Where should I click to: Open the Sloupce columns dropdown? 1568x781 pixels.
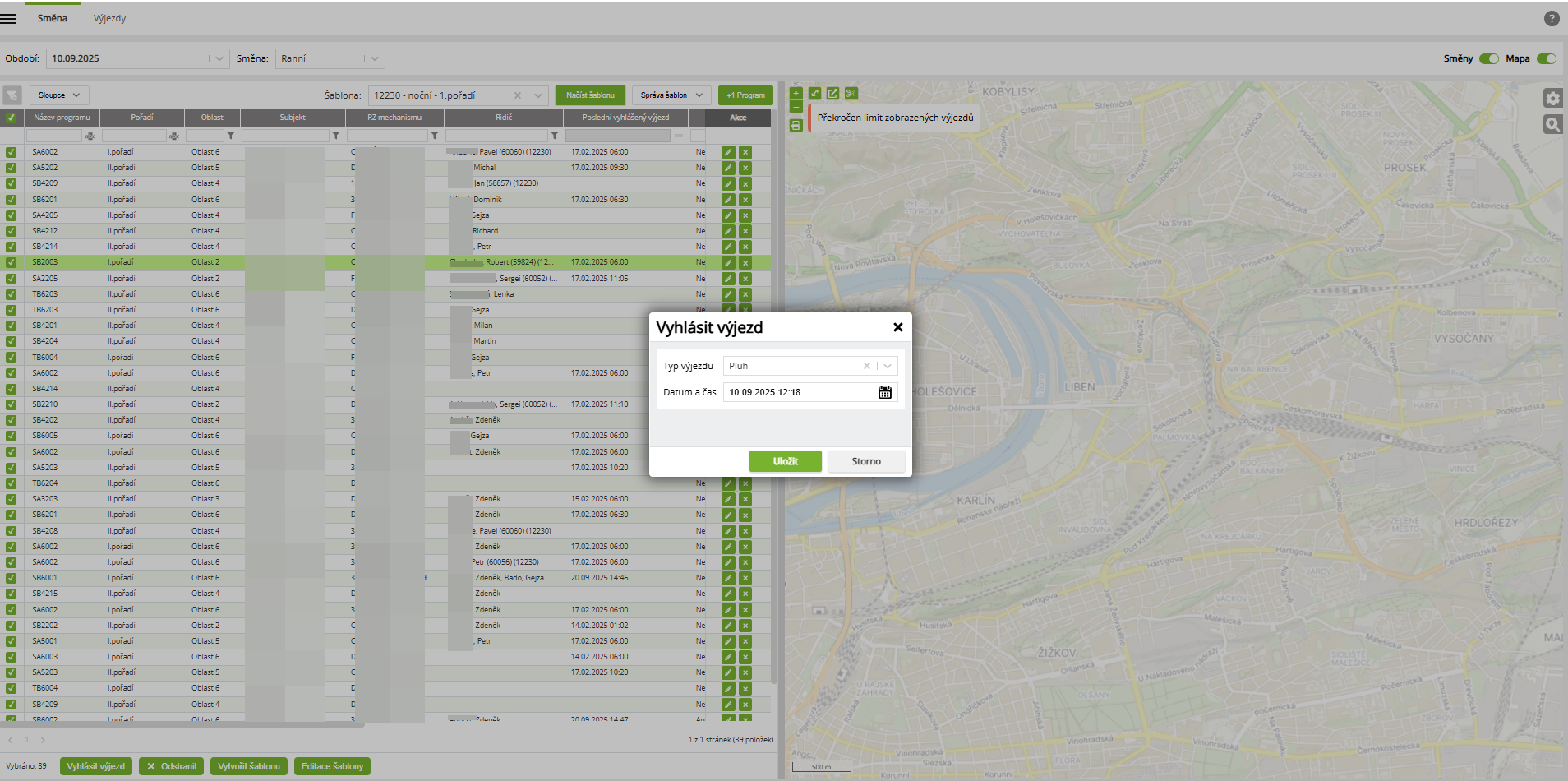coord(59,95)
